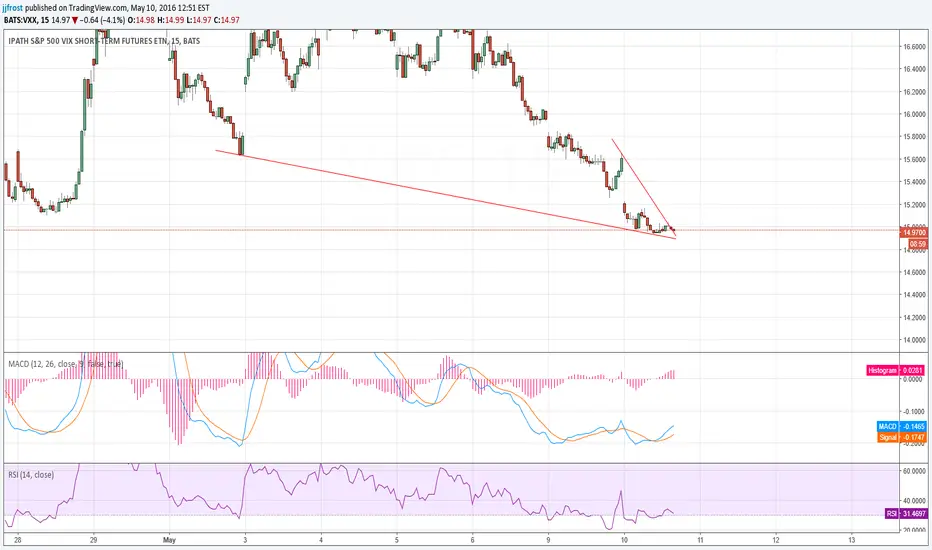The height and width of the screenshot is (550, 932).
Task: Click the 15.8000 price axis label
Action: pos(914,137)
